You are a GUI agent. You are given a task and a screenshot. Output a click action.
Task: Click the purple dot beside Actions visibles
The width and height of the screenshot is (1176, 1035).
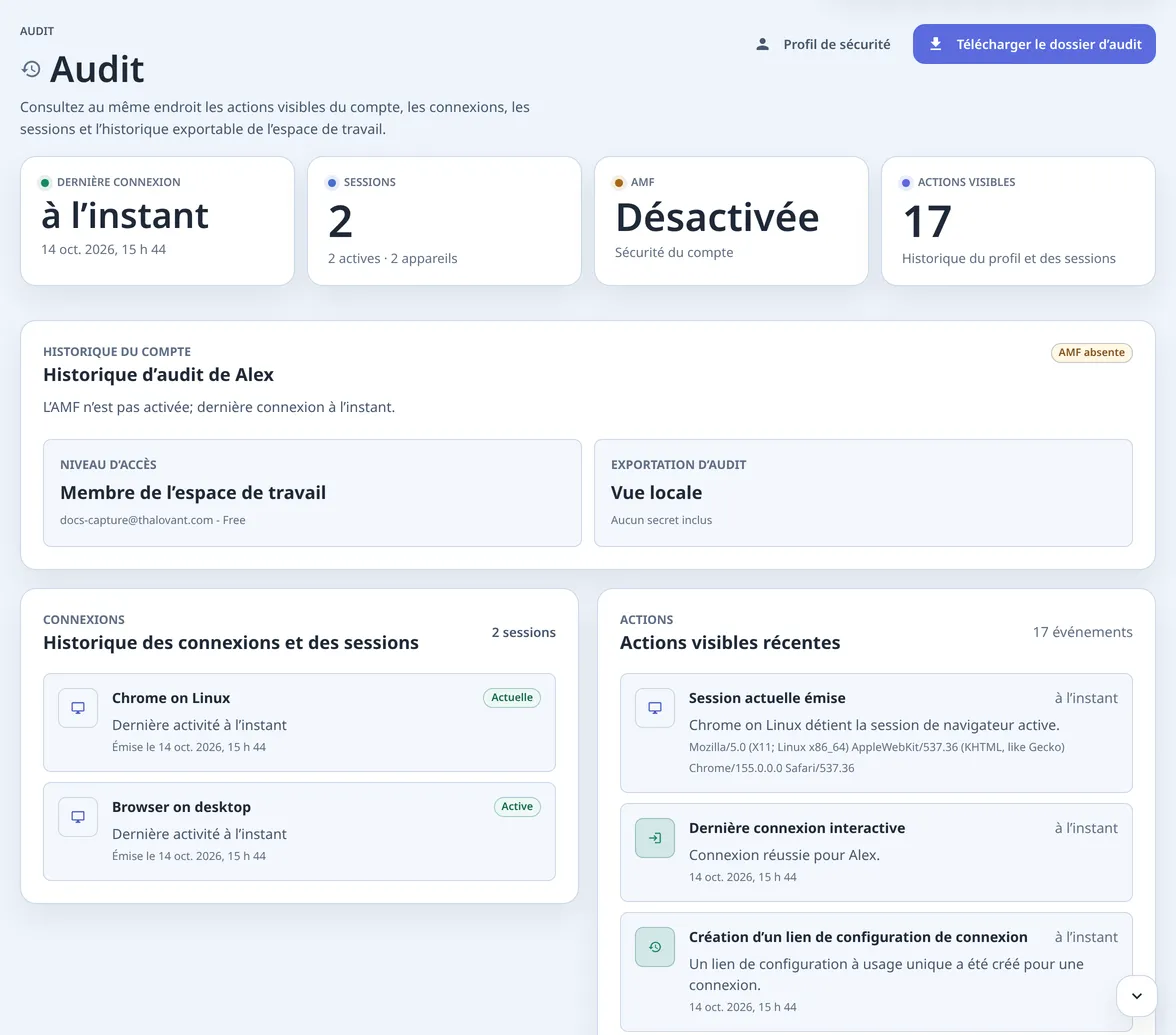pos(906,182)
